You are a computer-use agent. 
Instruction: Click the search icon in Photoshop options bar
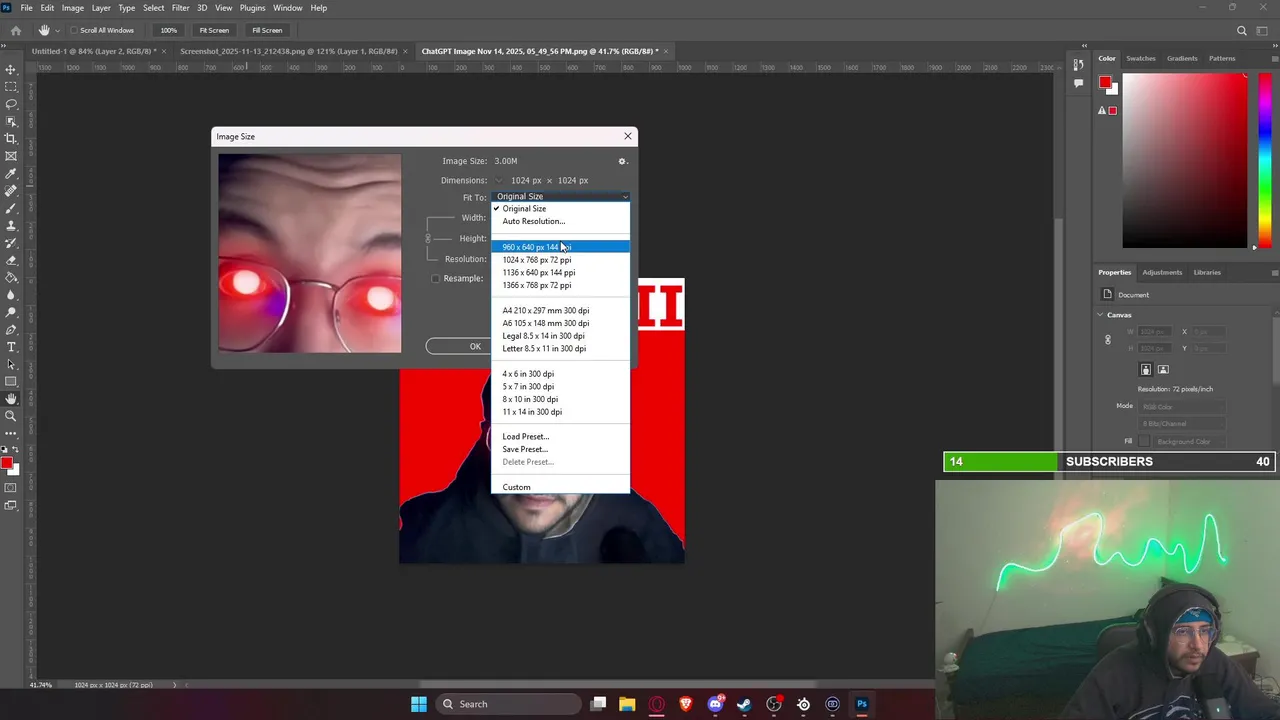1242,30
